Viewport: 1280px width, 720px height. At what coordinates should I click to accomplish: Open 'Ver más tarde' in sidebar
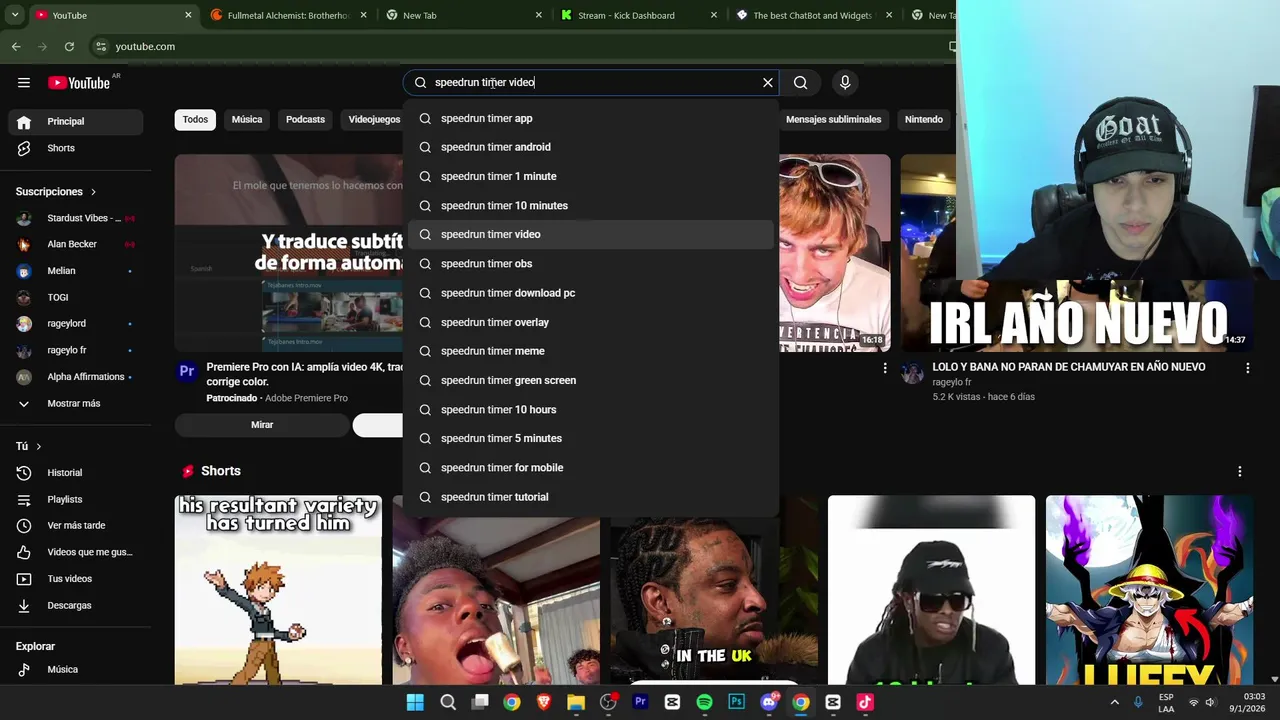coord(76,525)
